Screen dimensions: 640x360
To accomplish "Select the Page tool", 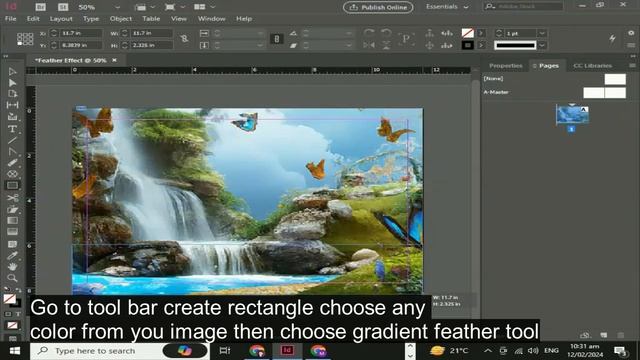I will tap(12, 94).
